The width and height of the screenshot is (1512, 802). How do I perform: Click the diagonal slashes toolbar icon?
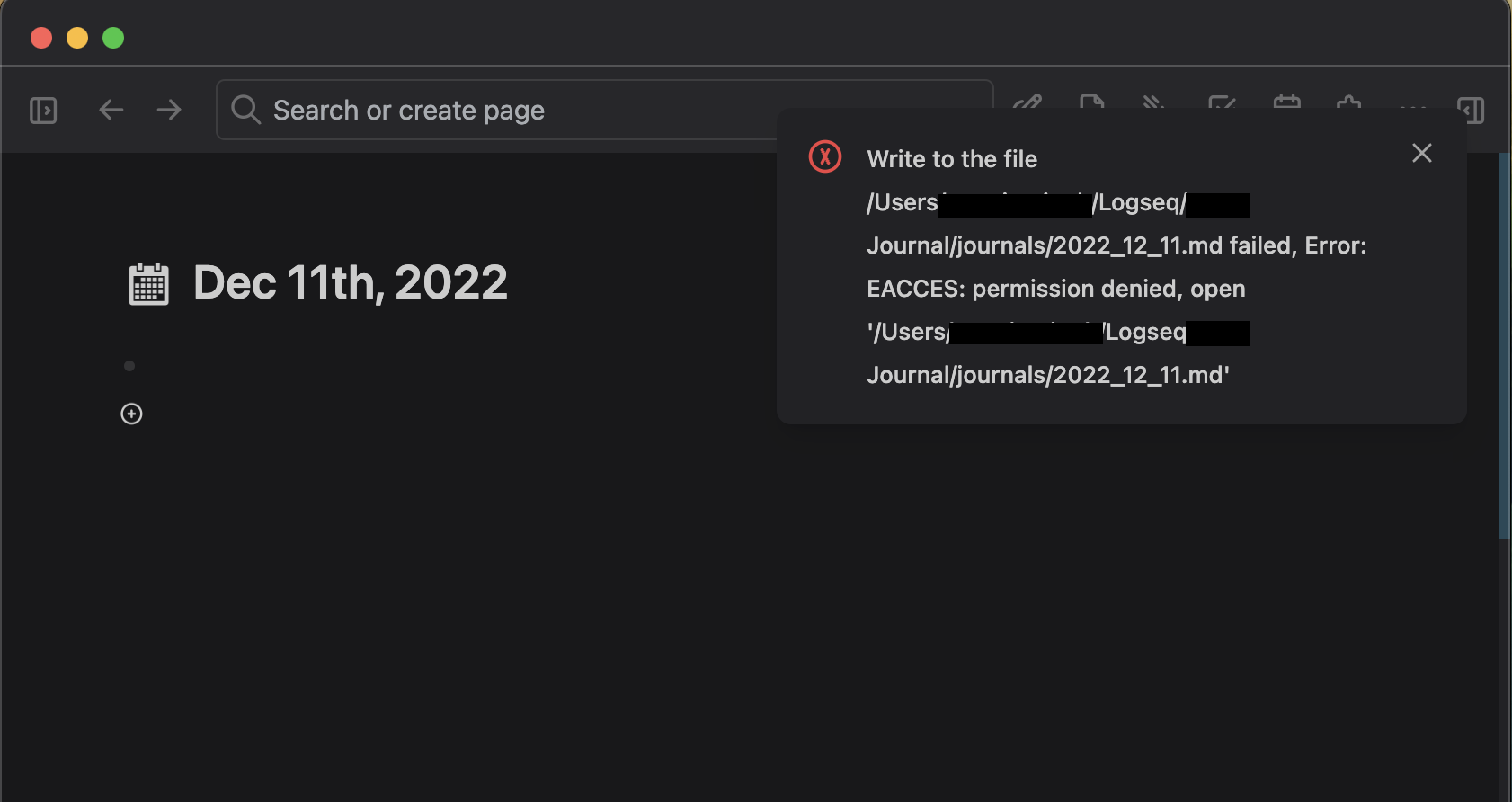(1154, 102)
